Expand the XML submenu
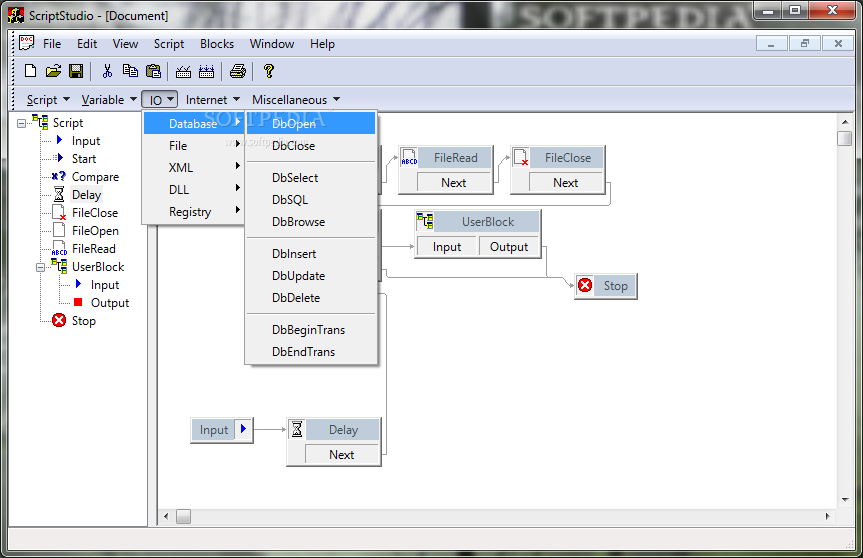The image size is (863, 558). tap(193, 168)
